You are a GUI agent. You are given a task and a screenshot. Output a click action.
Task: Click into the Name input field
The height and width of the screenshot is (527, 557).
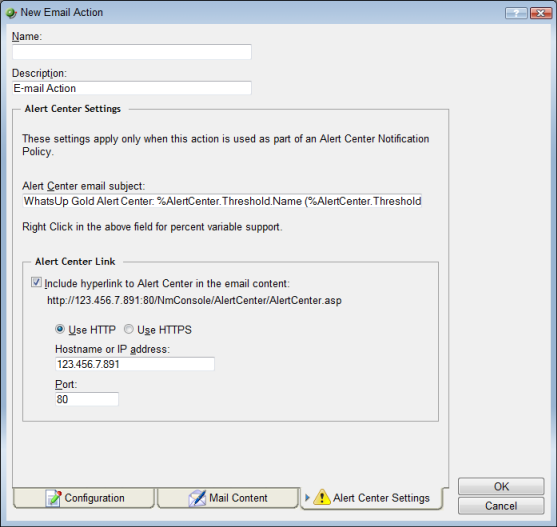click(132, 52)
